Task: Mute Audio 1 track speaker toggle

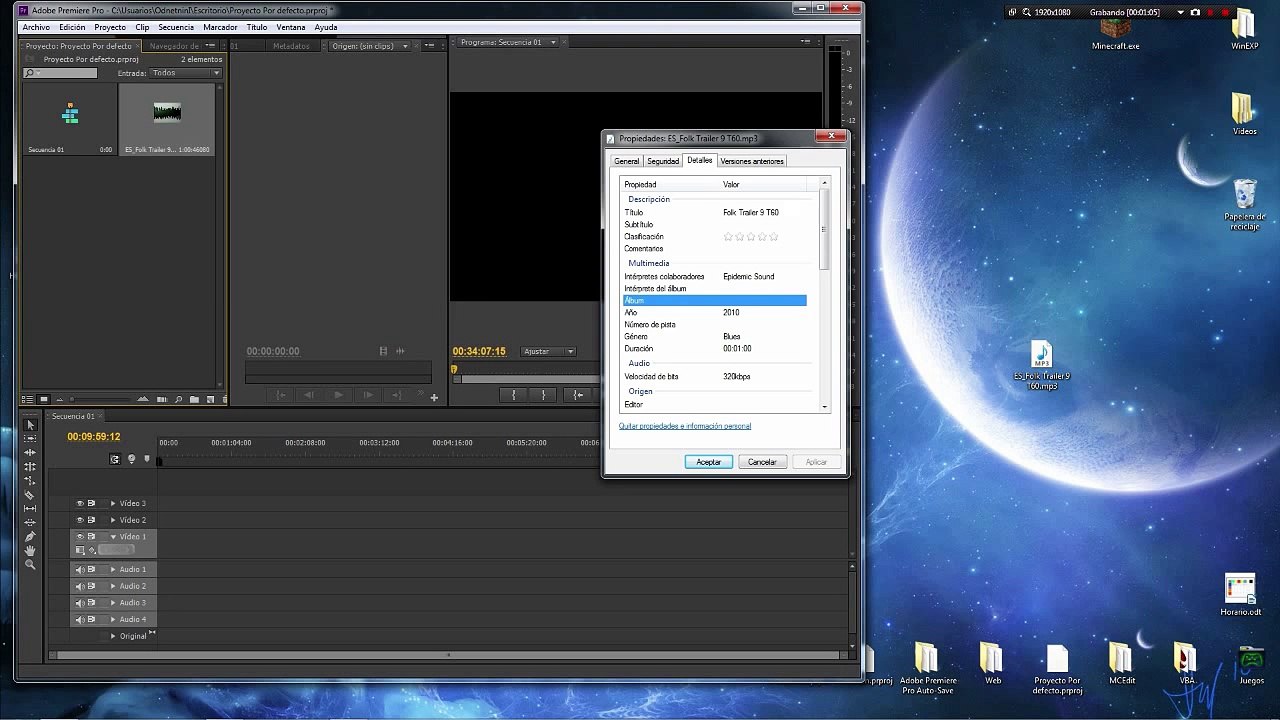Action: [x=80, y=569]
